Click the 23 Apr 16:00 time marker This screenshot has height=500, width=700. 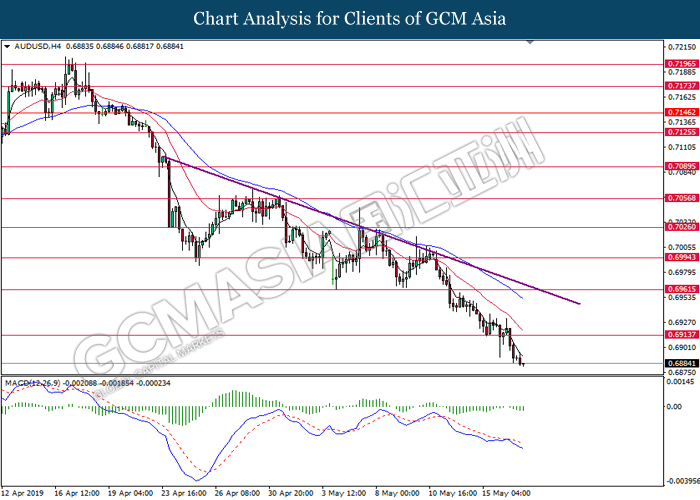(x=183, y=493)
